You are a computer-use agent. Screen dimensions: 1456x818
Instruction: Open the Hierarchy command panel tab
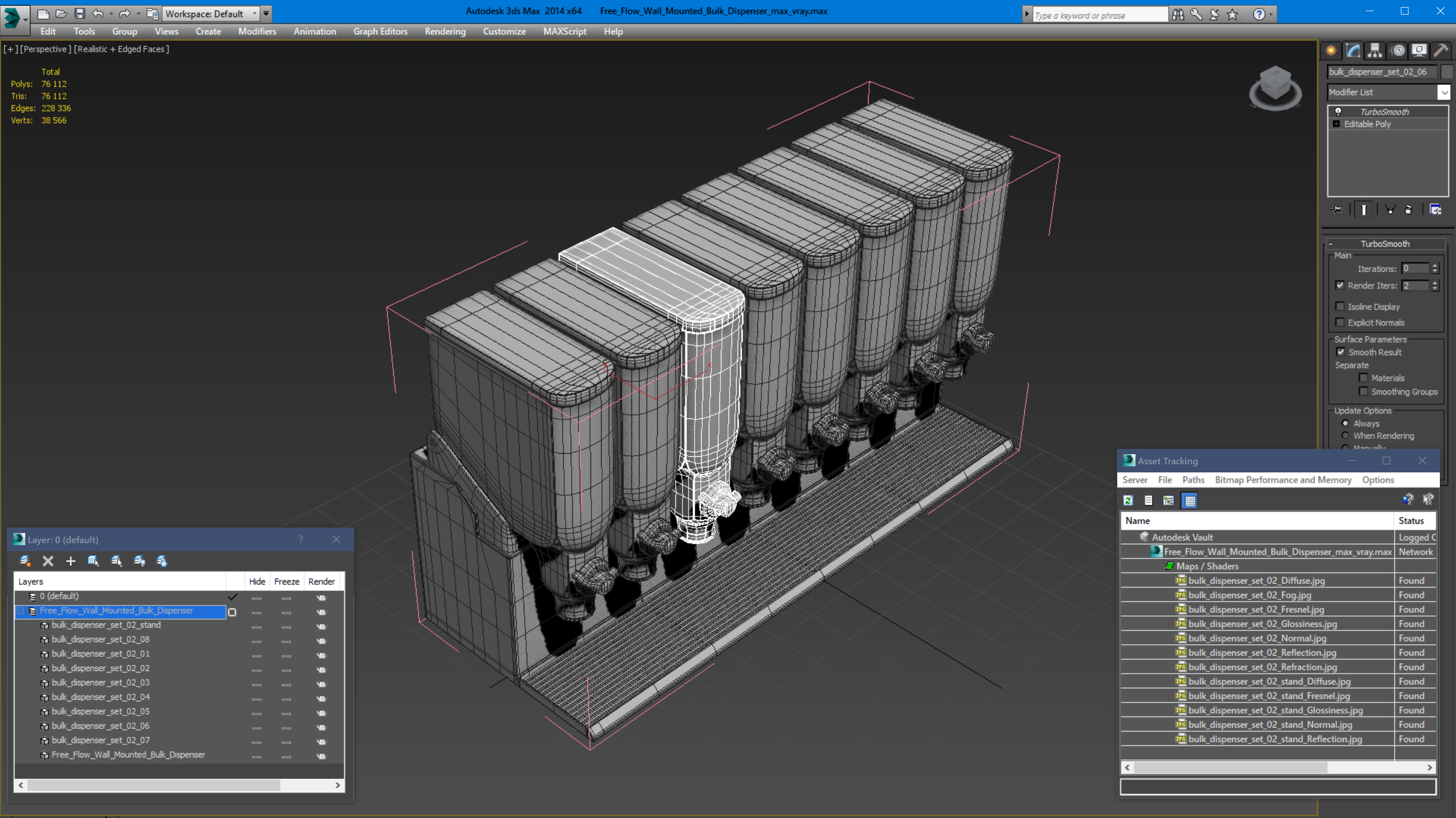pos(1375,51)
